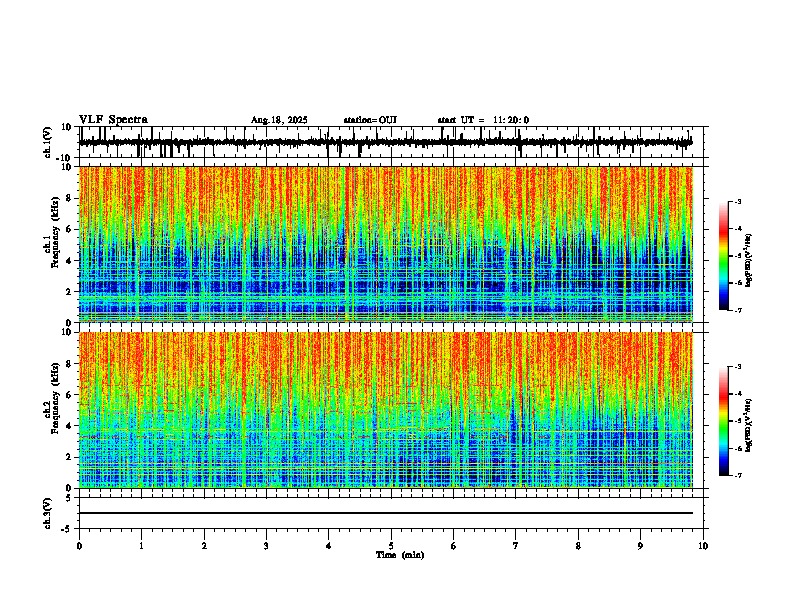Click the "ch.3(V)" axis label

pyautogui.click(x=48, y=513)
